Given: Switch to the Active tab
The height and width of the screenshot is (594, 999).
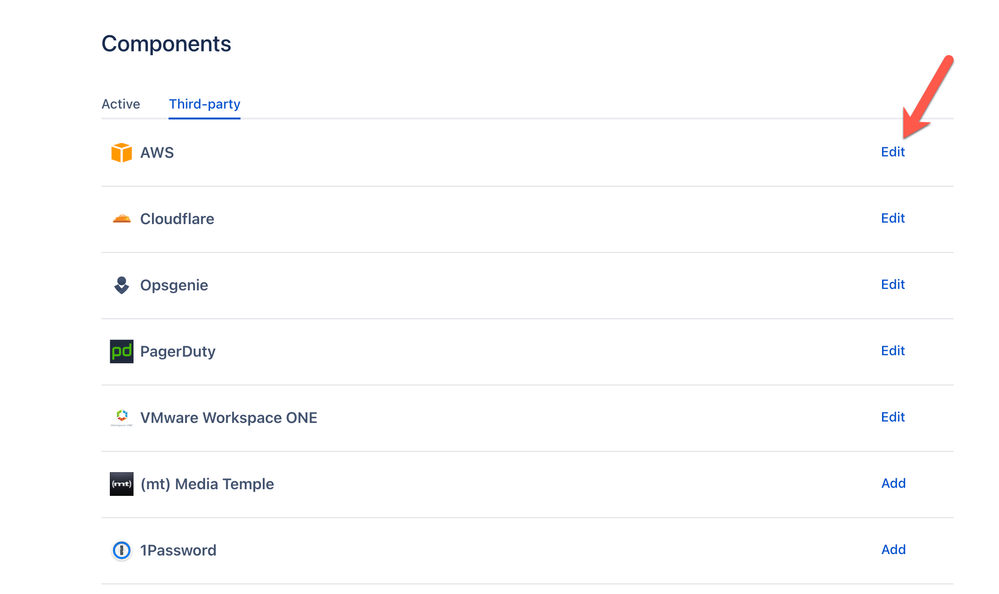Looking at the screenshot, I should (121, 104).
